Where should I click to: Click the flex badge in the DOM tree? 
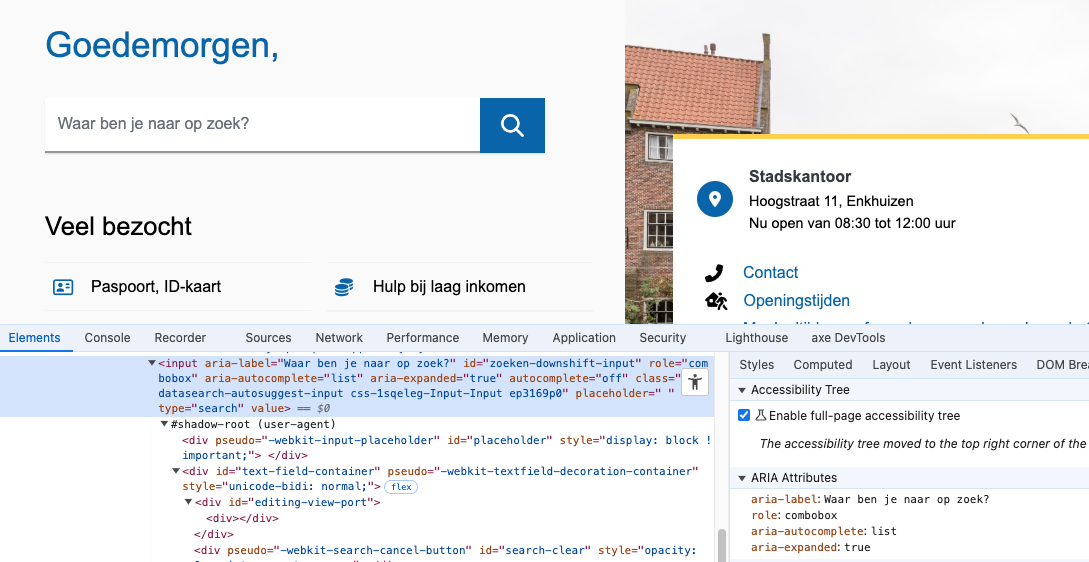coord(401,487)
